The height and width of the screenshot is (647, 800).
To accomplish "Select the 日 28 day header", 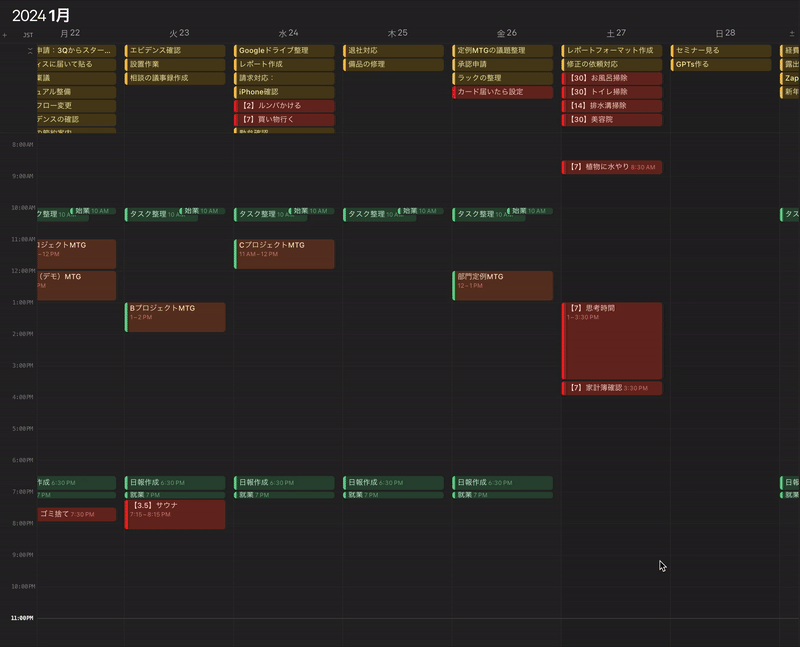I will click(725, 33).
